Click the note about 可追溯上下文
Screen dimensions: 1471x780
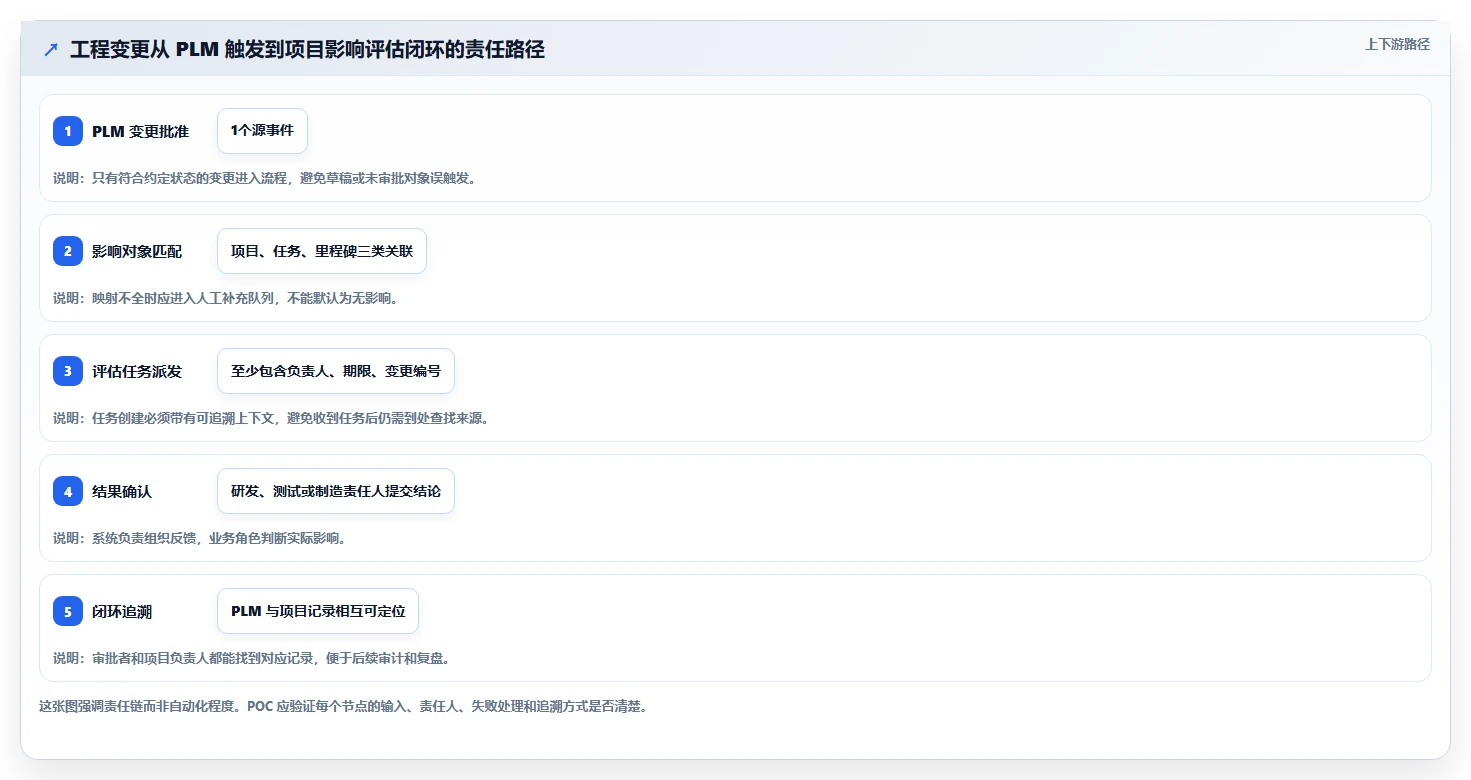tap(271, 418)
